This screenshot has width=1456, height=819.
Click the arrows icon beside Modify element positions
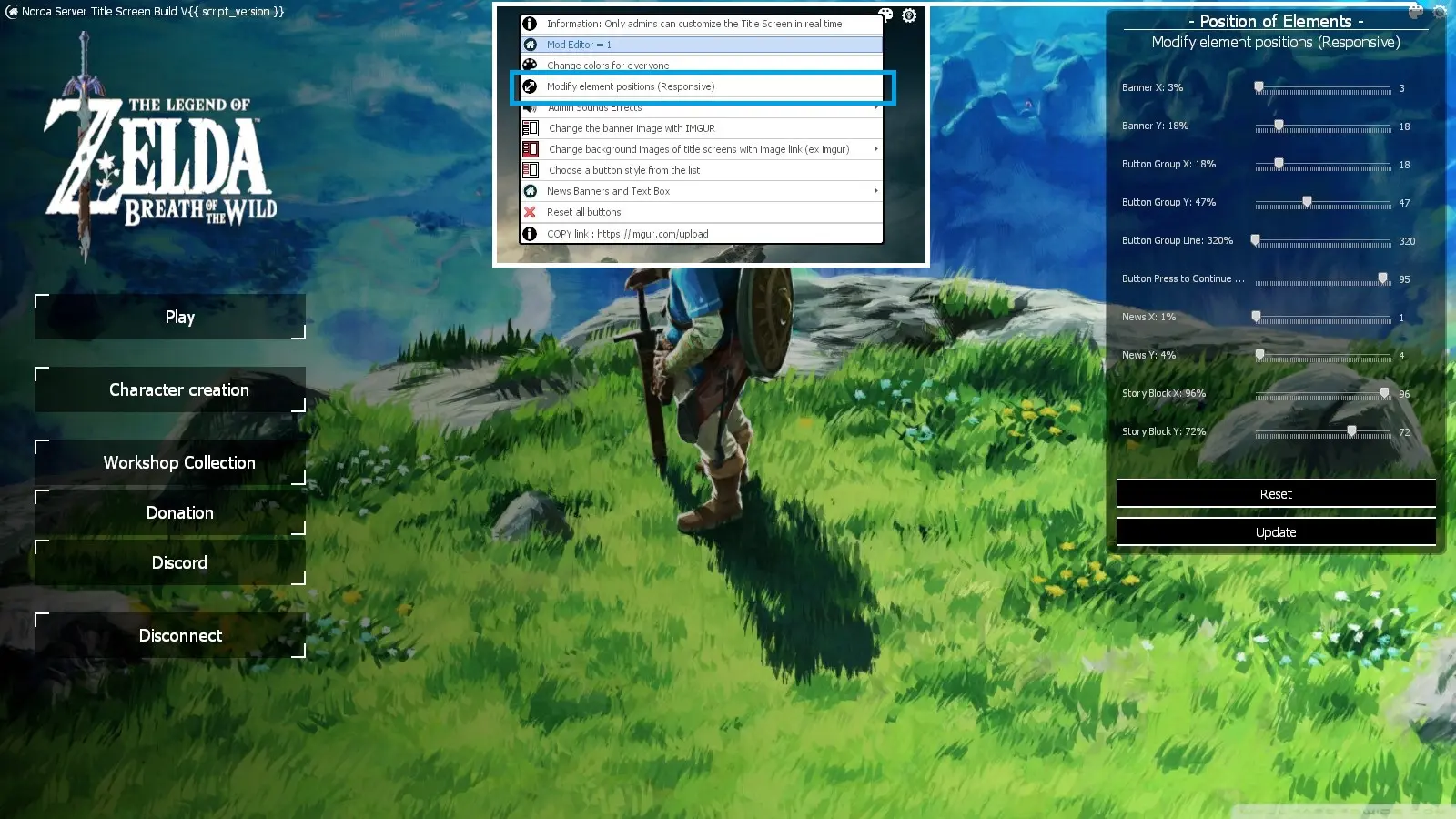530,86
